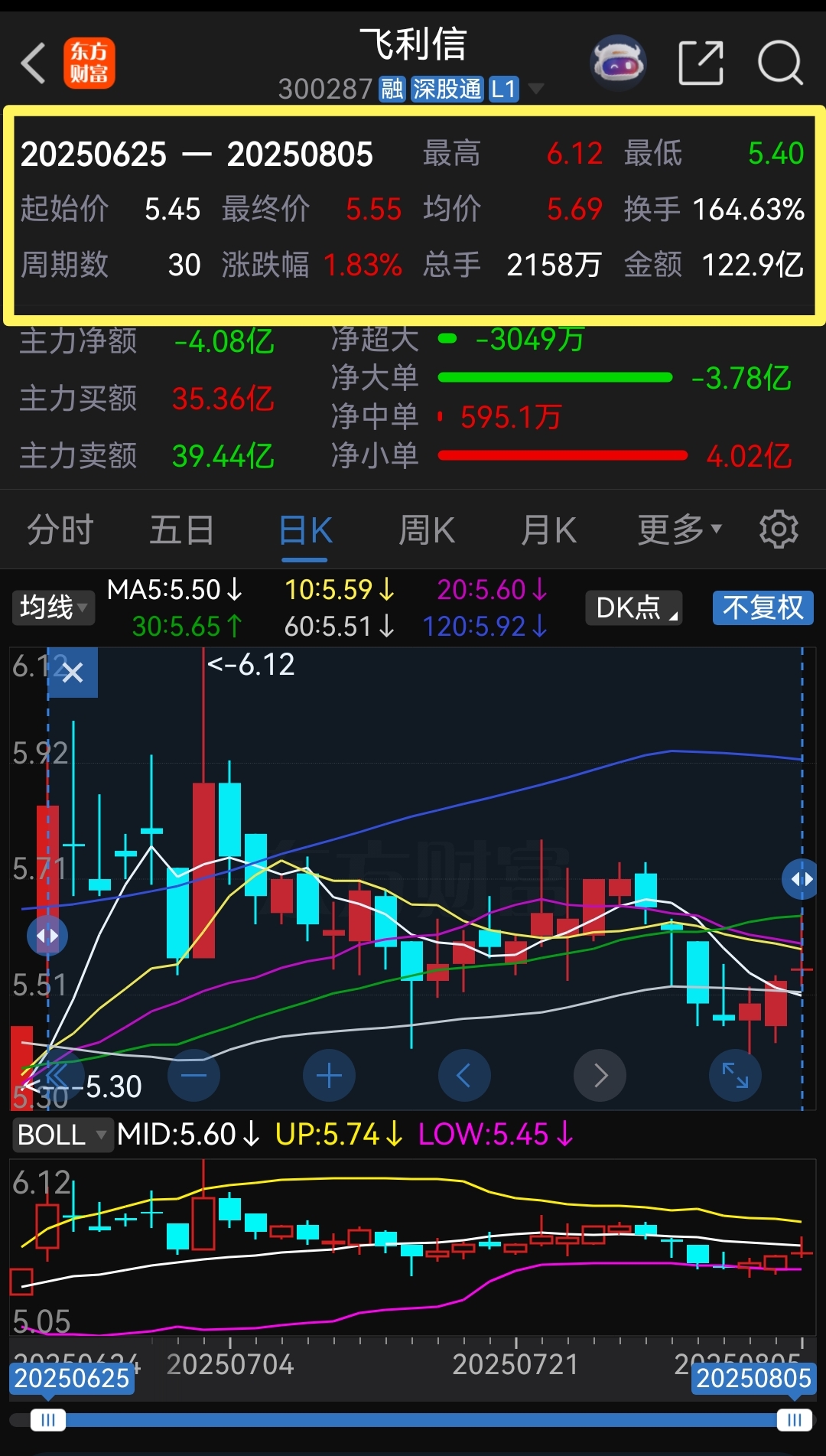Tap the 金额 122.9亿 value
Image resolution: width=826 pixels, height=1456 pixels.
[x=753, y=265]
